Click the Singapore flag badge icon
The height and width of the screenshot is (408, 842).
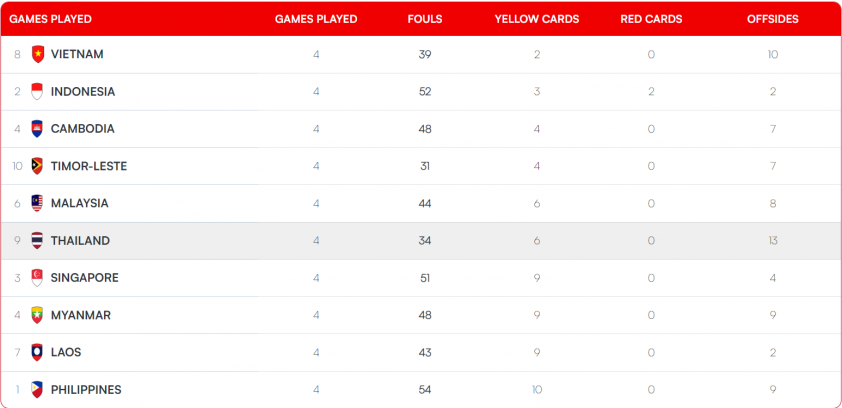(37, 278)
